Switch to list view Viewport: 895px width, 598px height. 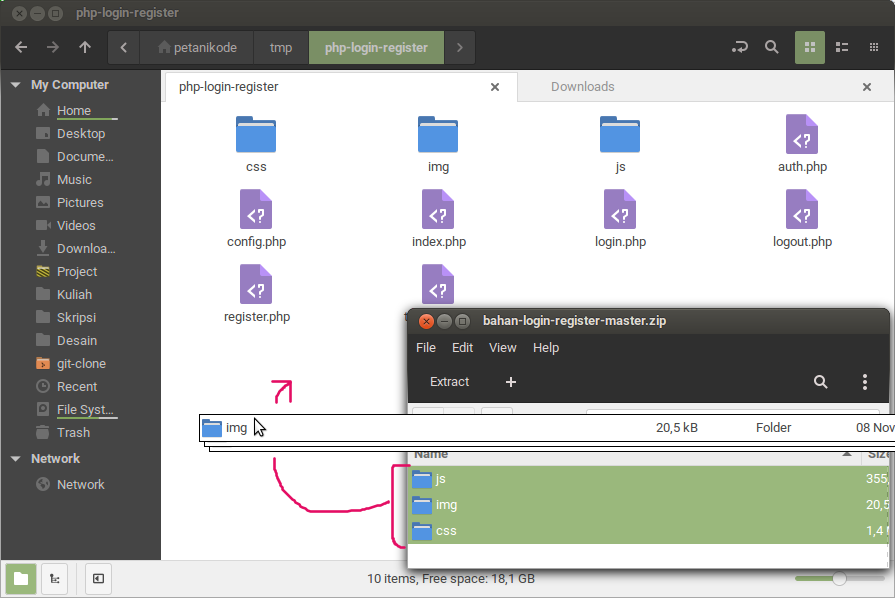[842, 47]
